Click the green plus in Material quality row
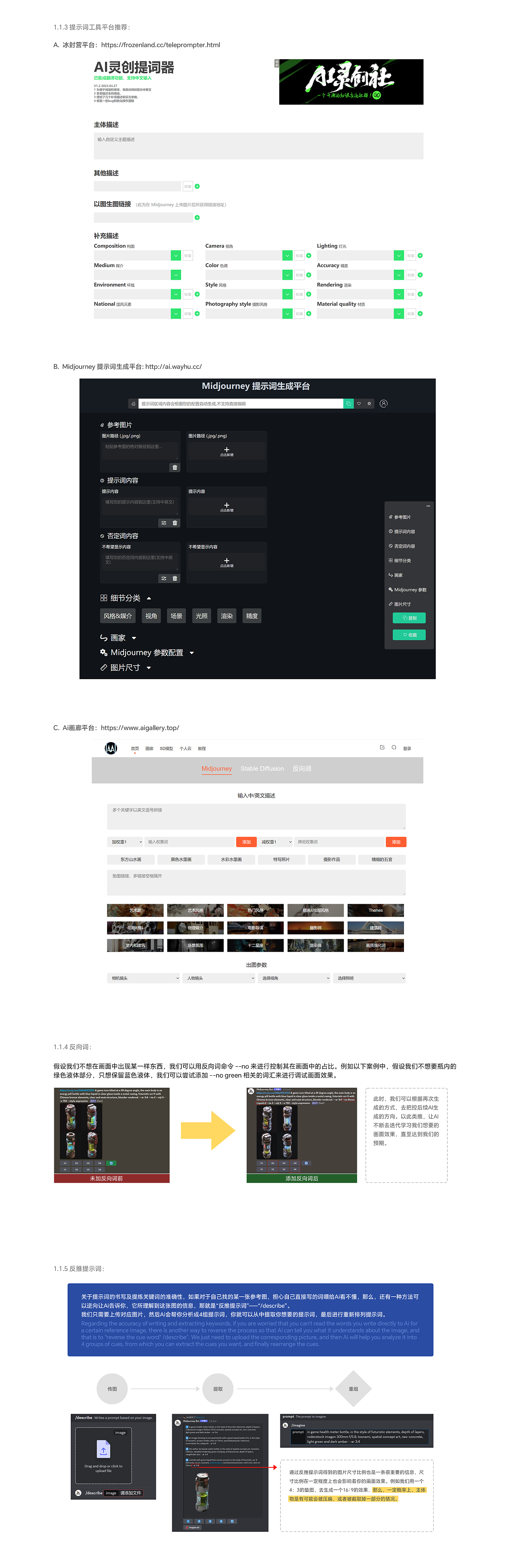The image size is (515, 1568). [x=420, y=314]
